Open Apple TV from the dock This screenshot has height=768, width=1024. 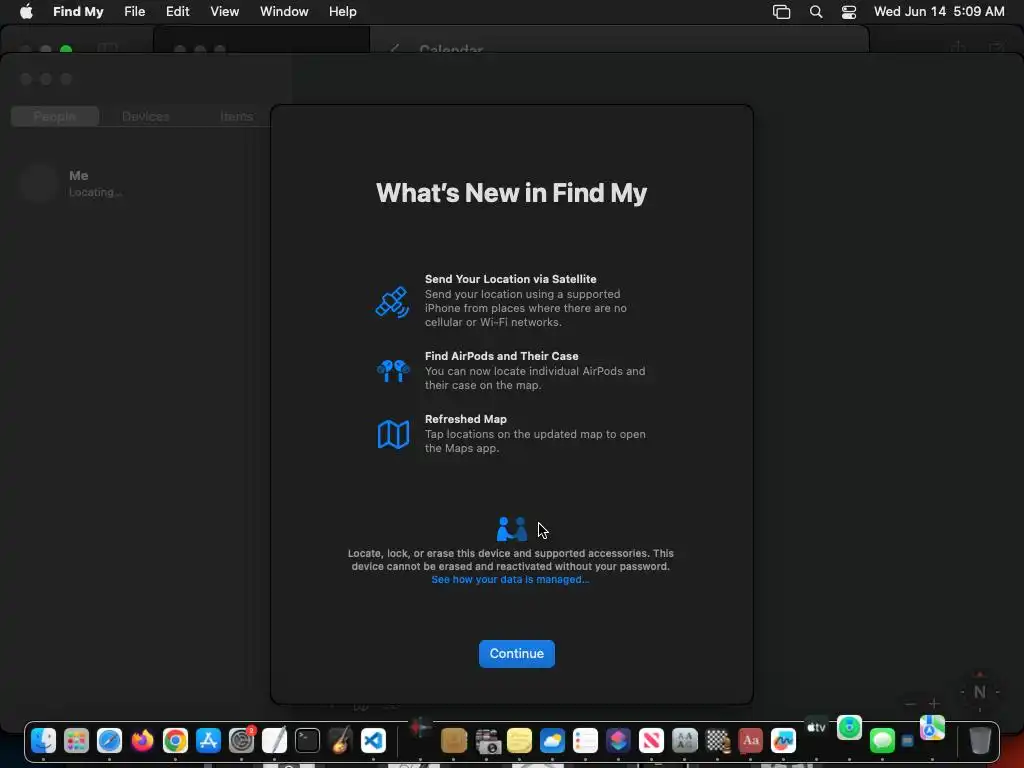coord(816,727)
